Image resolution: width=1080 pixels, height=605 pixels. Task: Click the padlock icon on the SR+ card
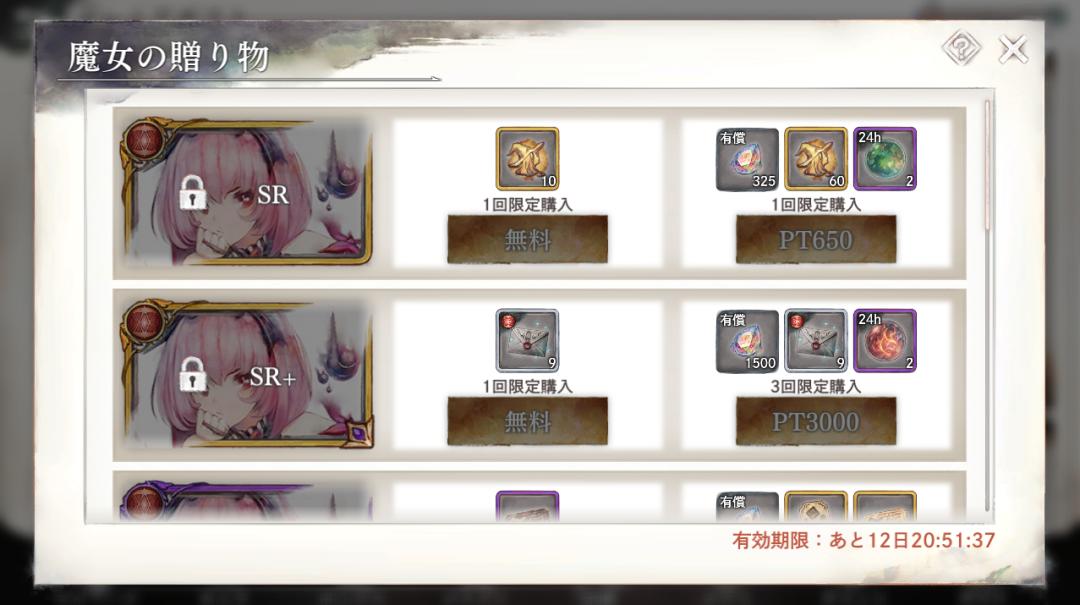pyautogui.click(x=193, y=375)
